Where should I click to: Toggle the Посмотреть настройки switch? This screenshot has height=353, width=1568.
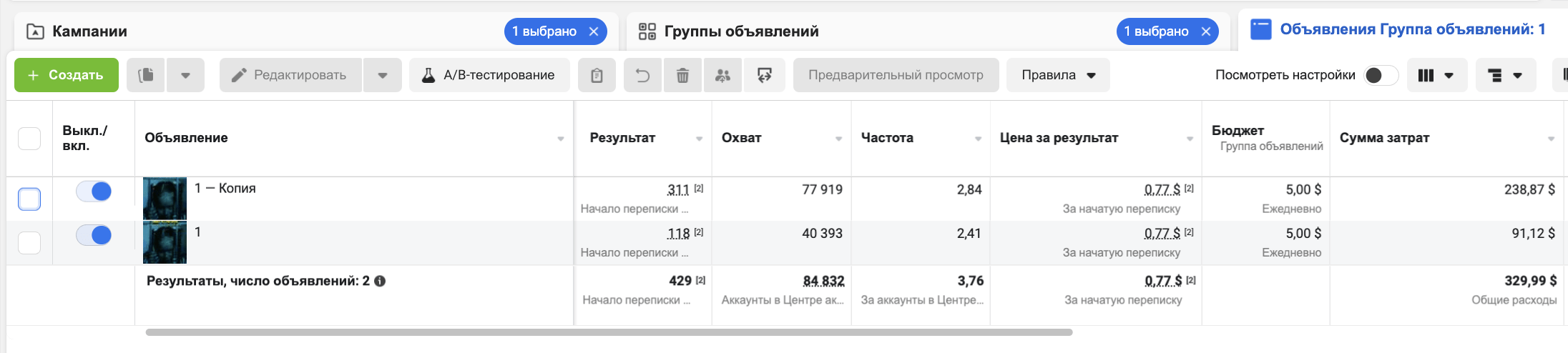tap(1380, 75)
